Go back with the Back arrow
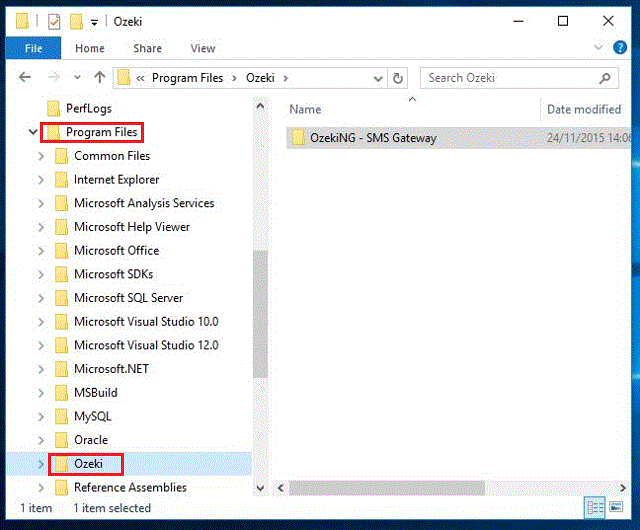Image resolution: width=640 pixels, height=530 pixels. (x=25, y=77)
